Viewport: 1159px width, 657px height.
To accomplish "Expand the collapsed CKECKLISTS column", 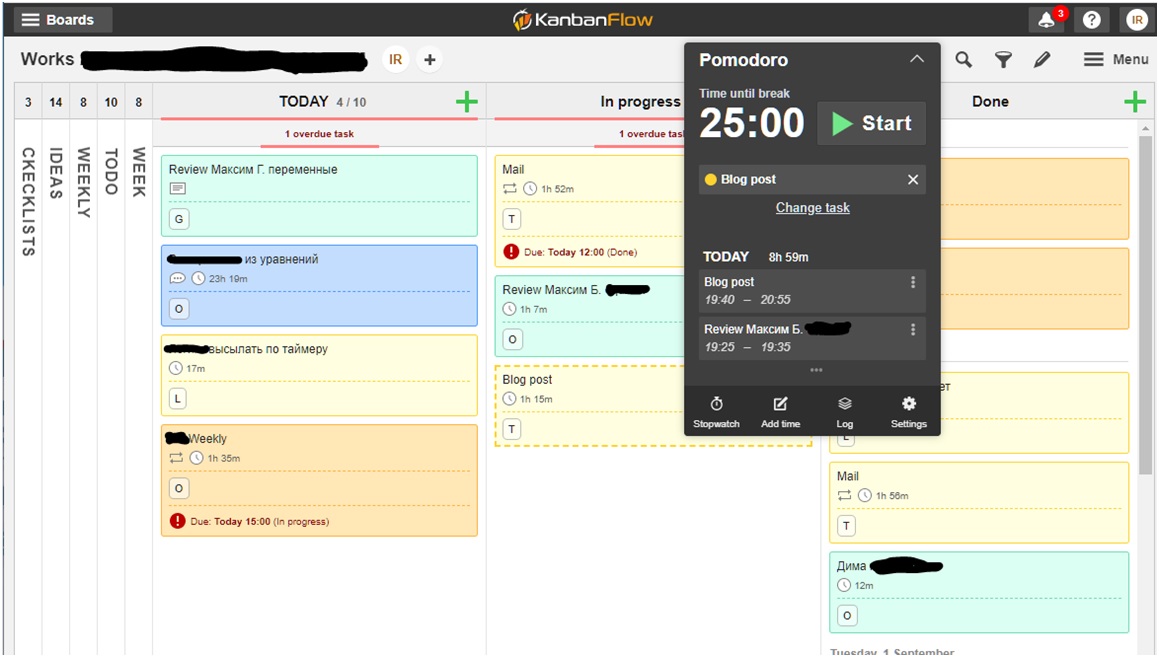I will point(28,201).
